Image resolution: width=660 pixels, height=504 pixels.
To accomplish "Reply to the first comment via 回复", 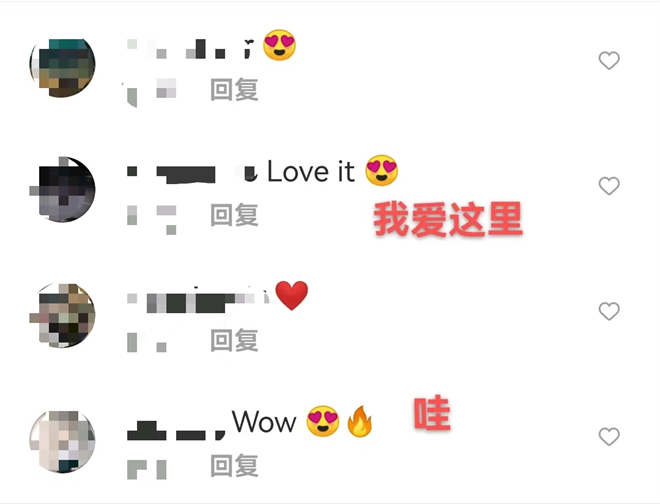I will tap(234, 90).
